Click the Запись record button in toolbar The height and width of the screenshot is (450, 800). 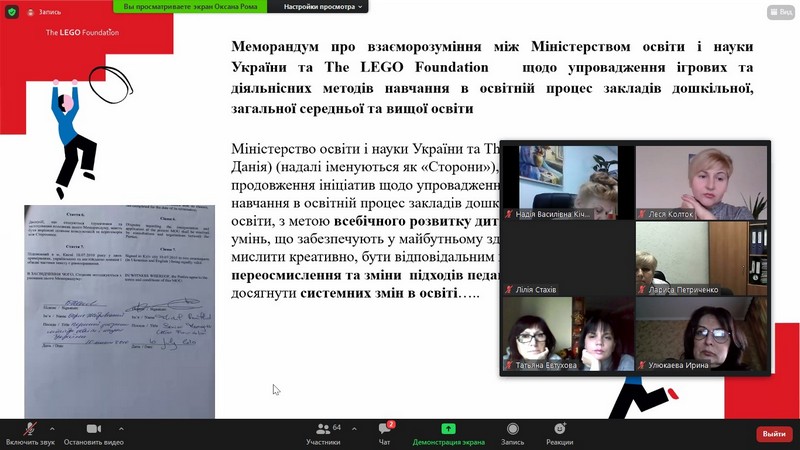(x=513, y=434)
